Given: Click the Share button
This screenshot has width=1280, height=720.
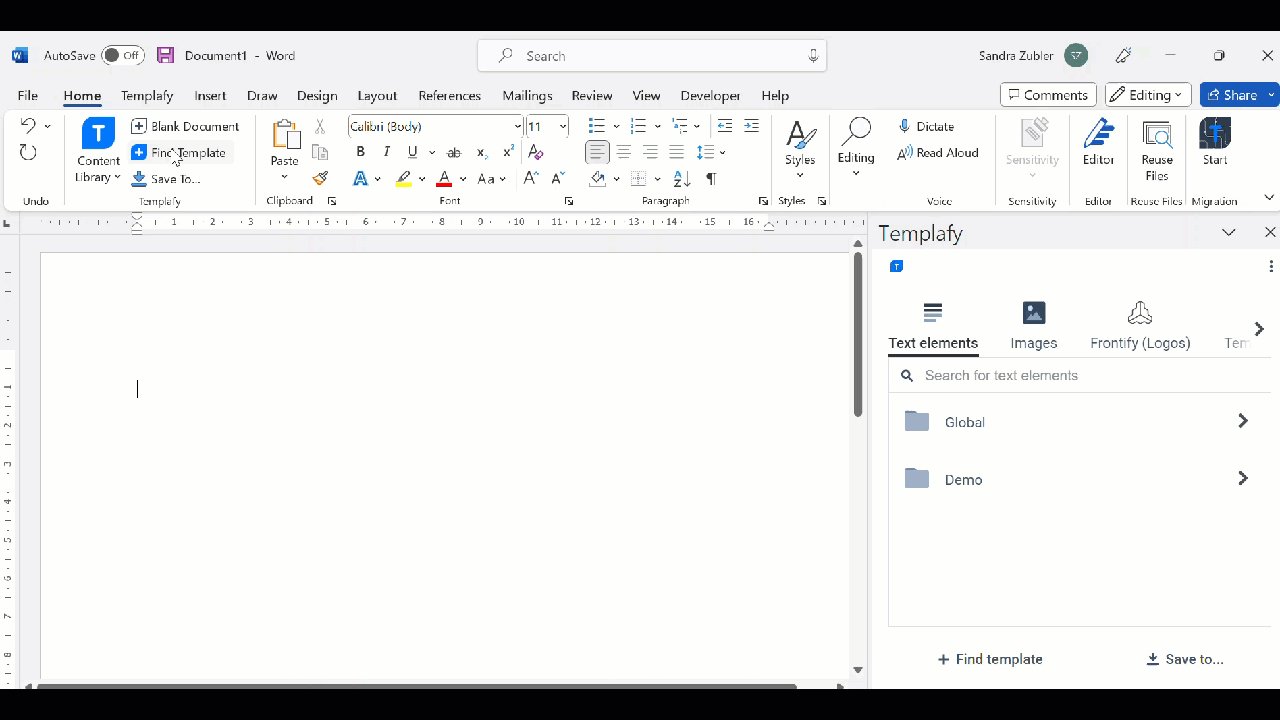Looking at the screenshot, I should click(1232, 95).
